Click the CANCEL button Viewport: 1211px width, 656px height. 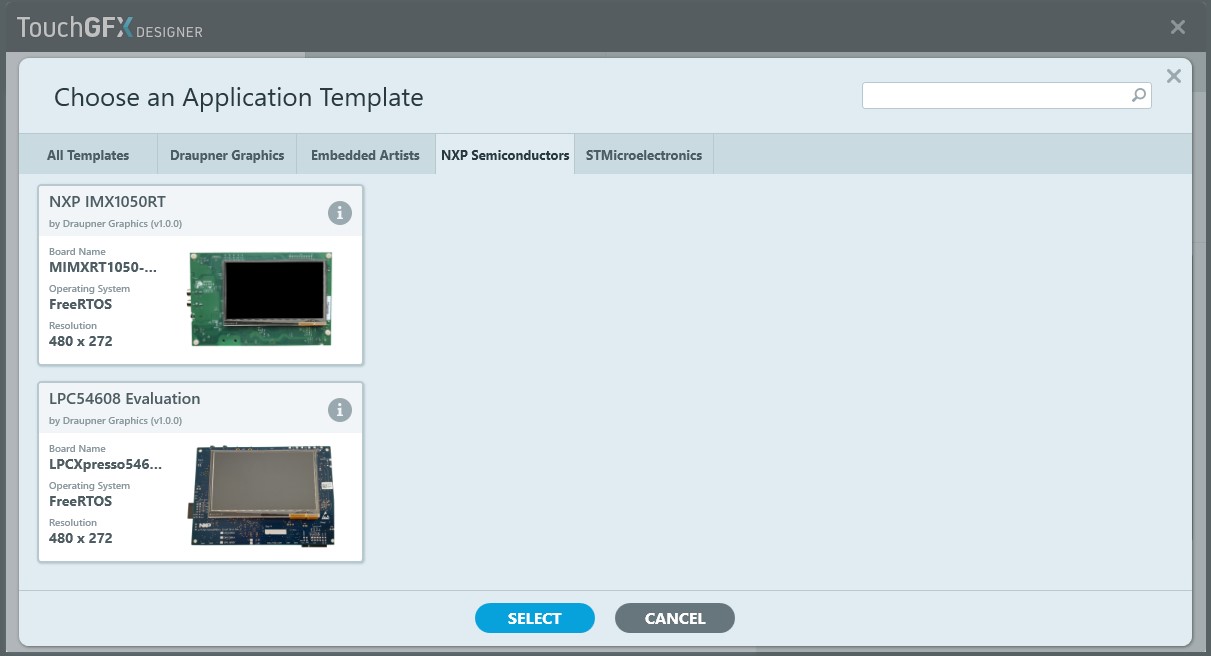point(675,618)
